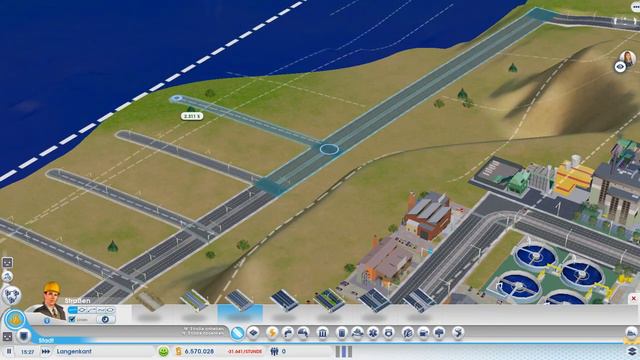
Task: Open the Waste Disposal menu (trash can)
Action: [x=342, y=333]
